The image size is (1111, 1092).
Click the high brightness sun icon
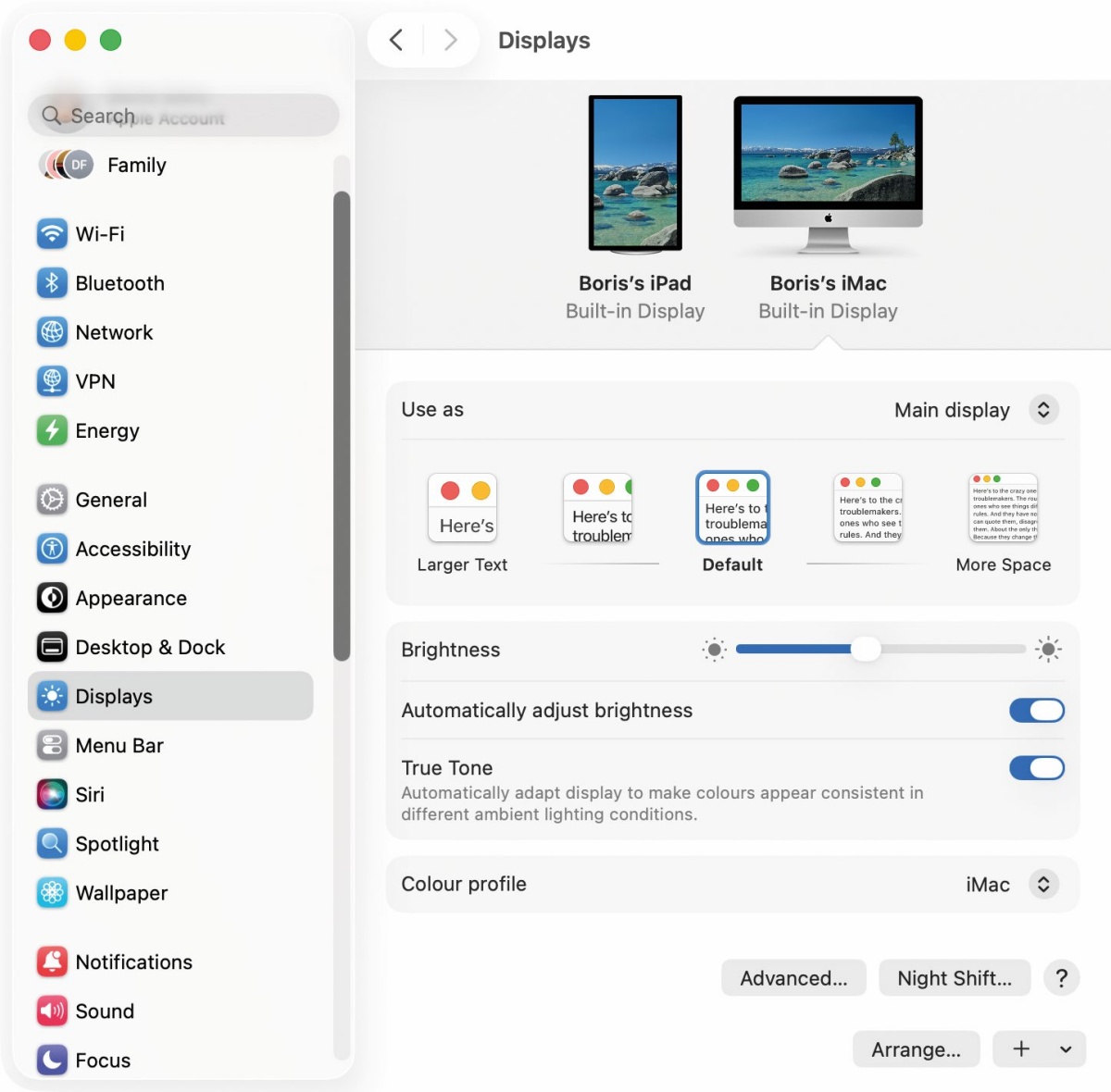[x=1048, y=650]
